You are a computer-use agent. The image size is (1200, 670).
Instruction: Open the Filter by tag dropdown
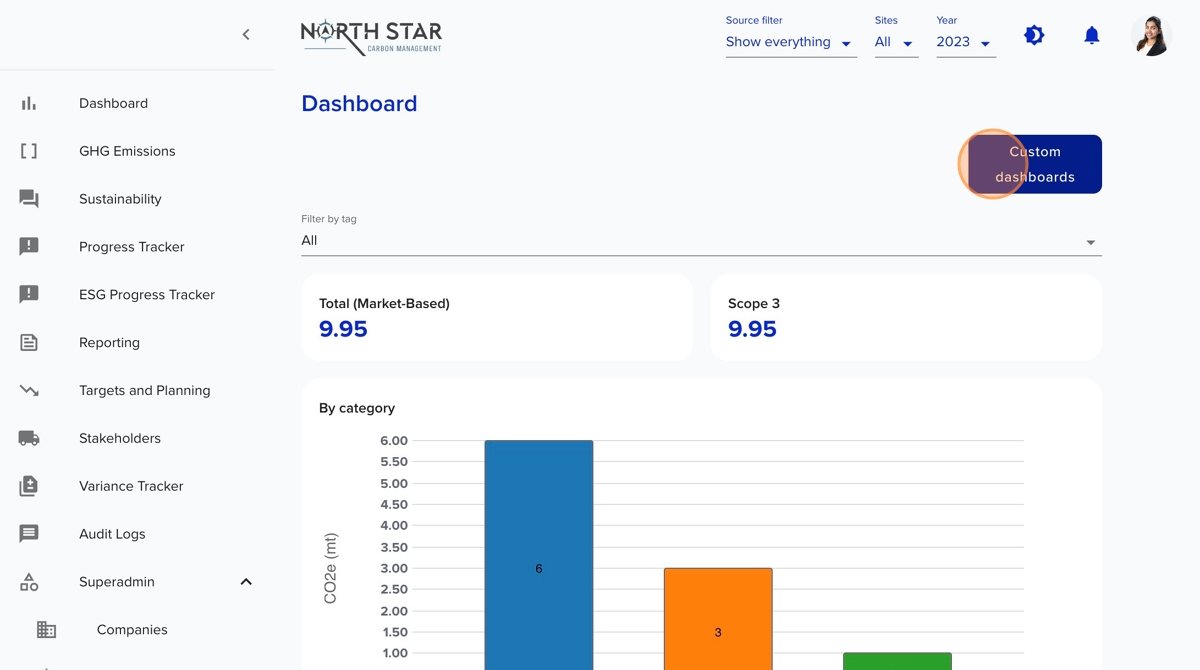click(701, 241)
